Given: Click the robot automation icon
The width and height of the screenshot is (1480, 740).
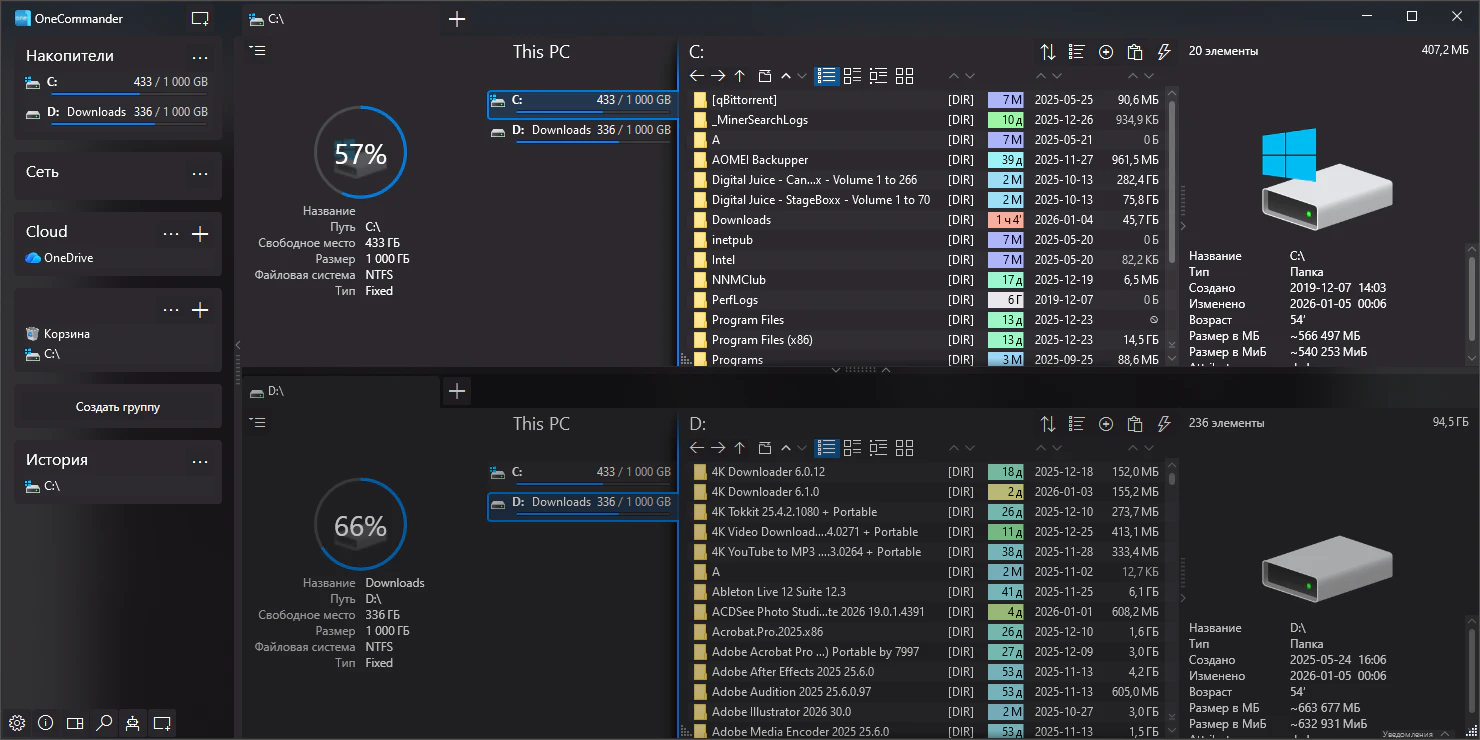Looking at the screenshot, I should pyautogui.click(x=133, y=722).
